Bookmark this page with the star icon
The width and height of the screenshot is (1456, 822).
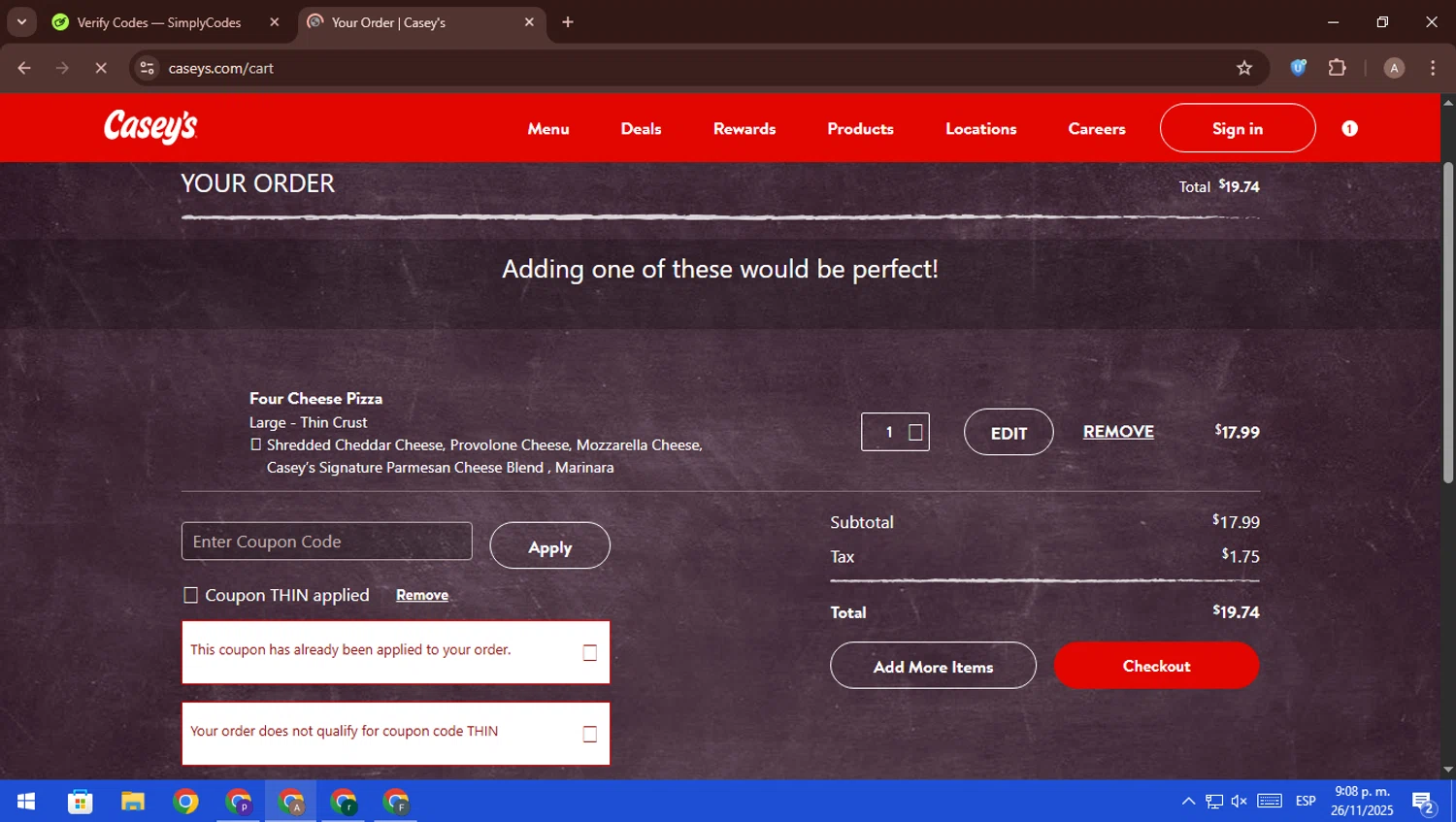pos(1244,68)
